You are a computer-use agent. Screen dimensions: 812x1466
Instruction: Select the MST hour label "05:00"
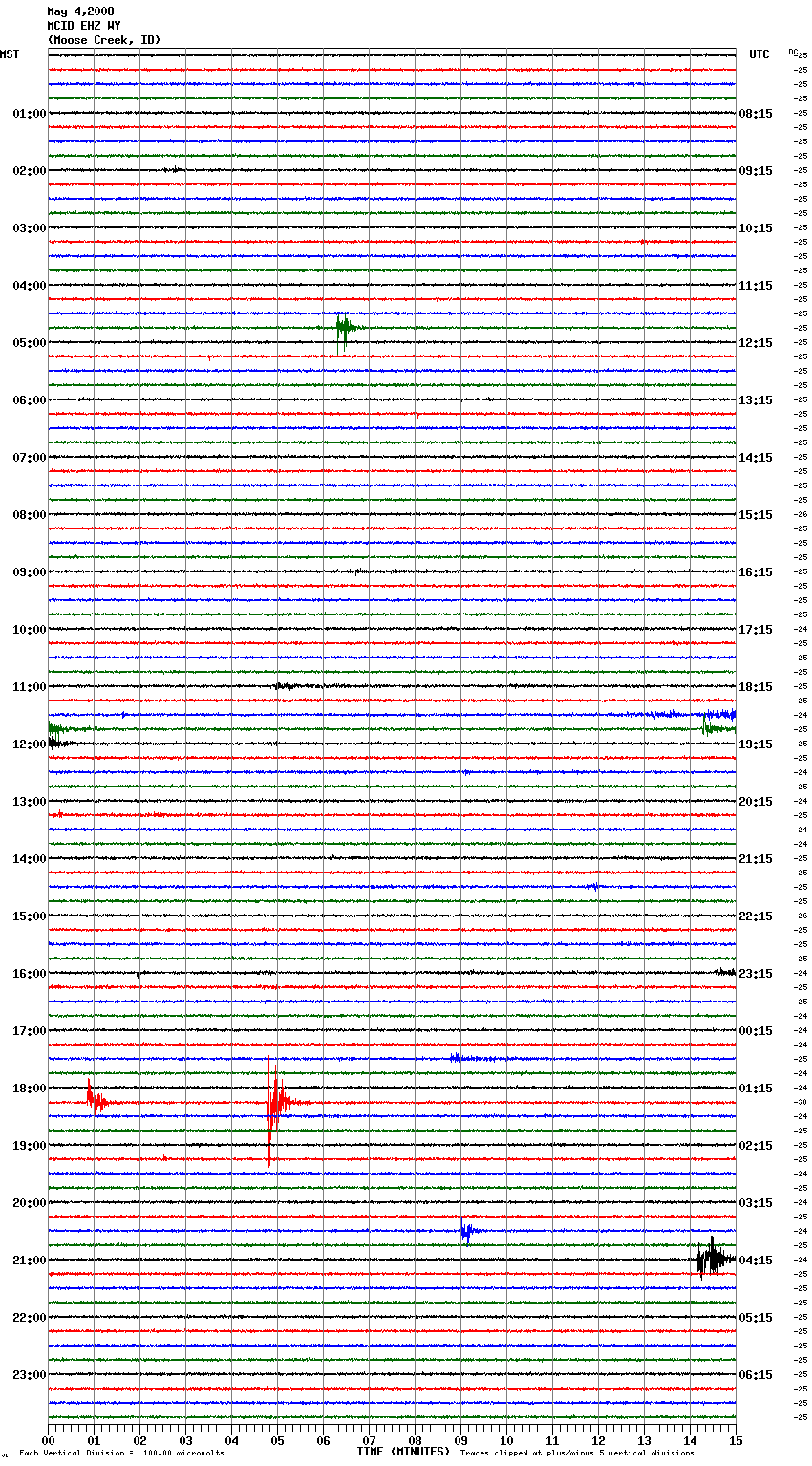(30, 343)
